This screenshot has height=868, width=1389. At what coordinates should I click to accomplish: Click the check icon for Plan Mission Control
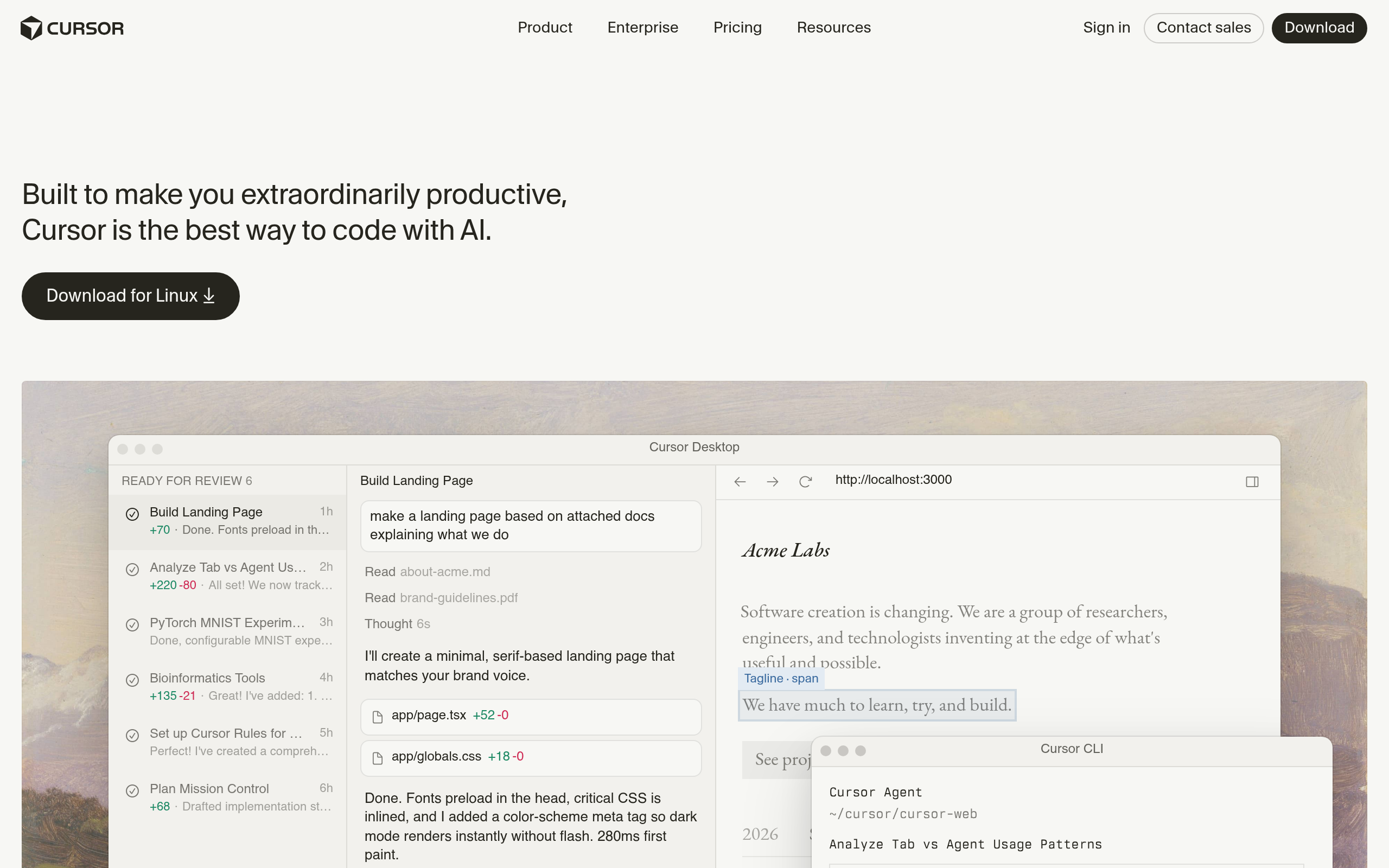click(132, 791)
